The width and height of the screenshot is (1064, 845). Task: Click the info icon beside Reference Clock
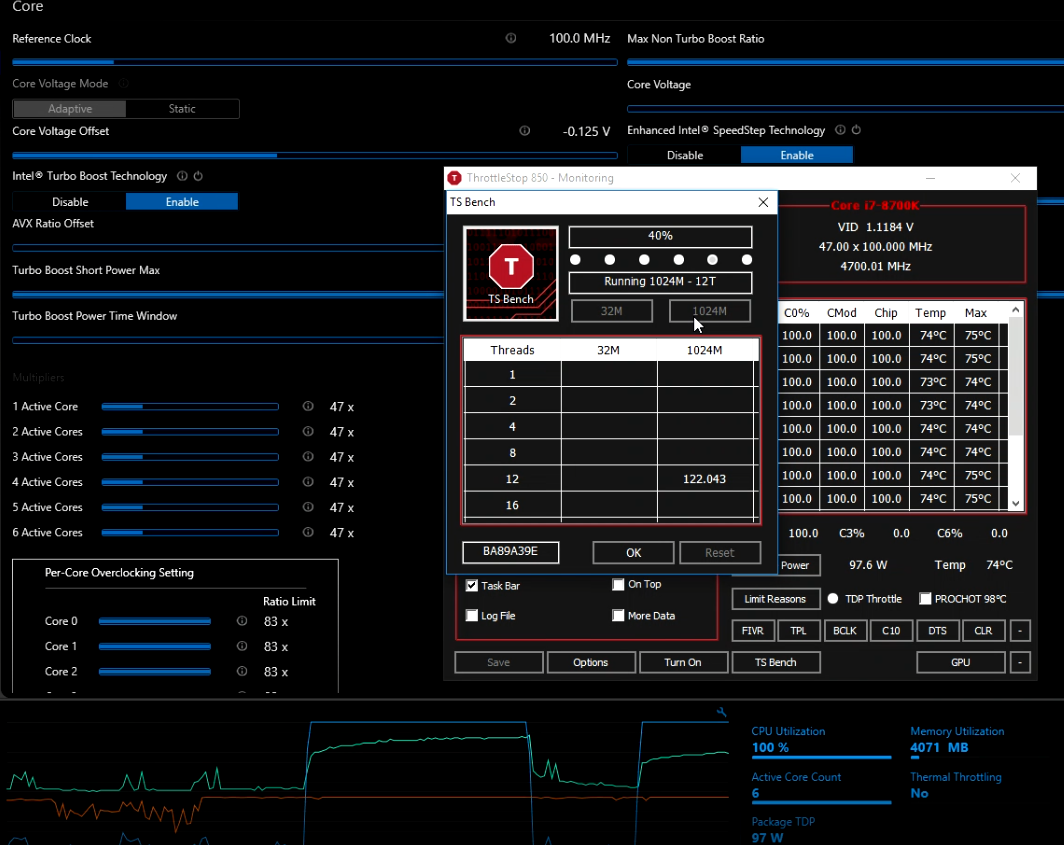[511, 38]
